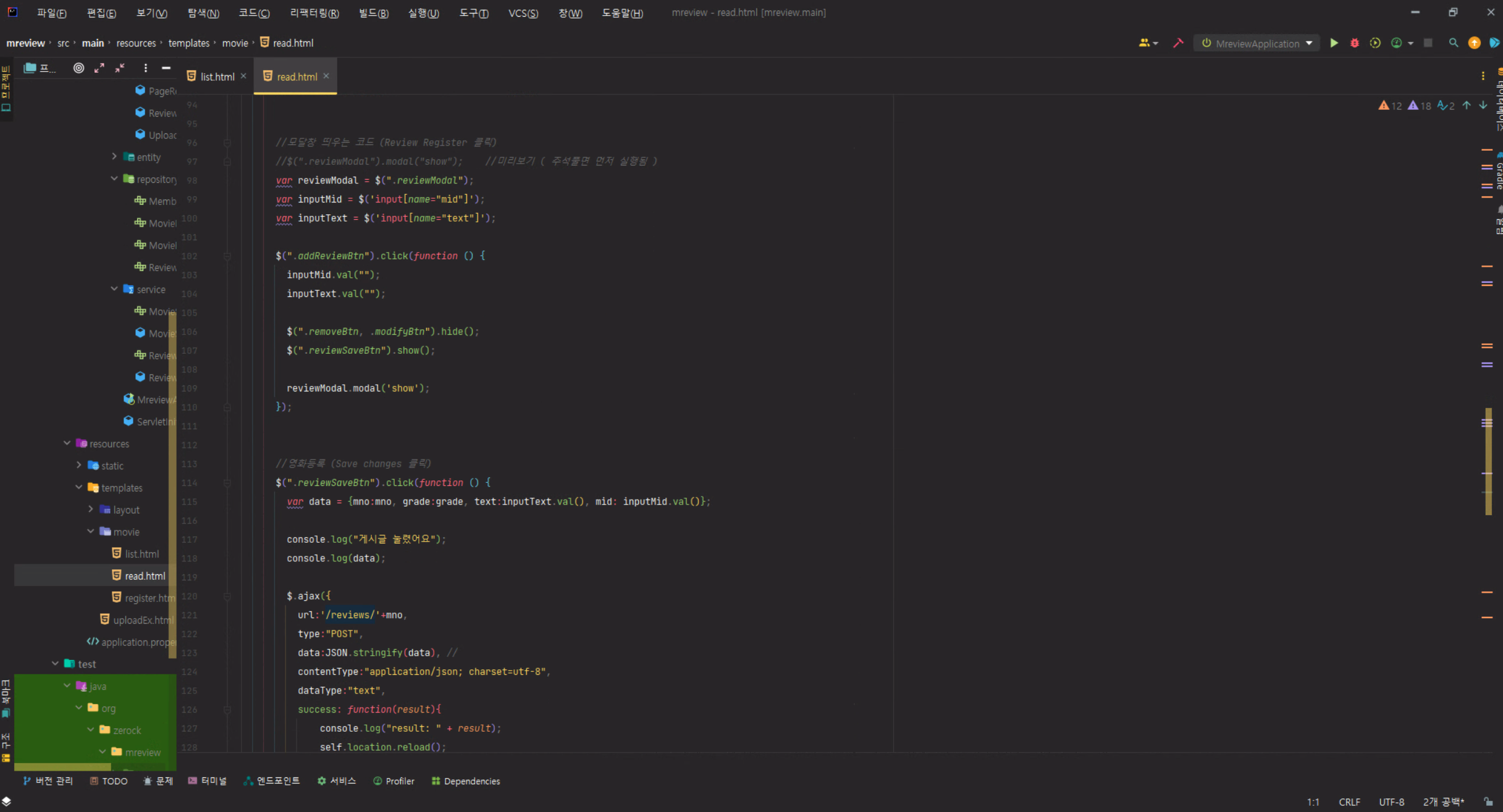Image resolution: width=1503 pixels, height=812 pixels.
Task: Click the build hammer icon
Action: click(x=1178, y=43)
